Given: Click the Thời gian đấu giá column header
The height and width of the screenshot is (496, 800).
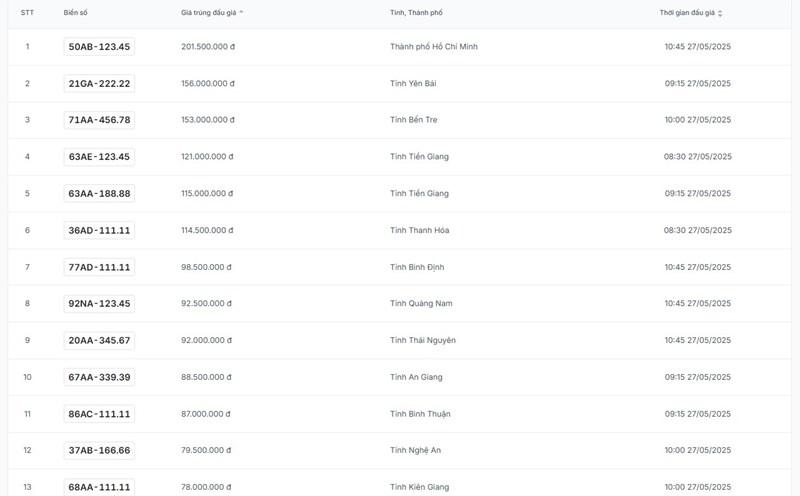Looking at the screenshot, I should click(687, 13).
